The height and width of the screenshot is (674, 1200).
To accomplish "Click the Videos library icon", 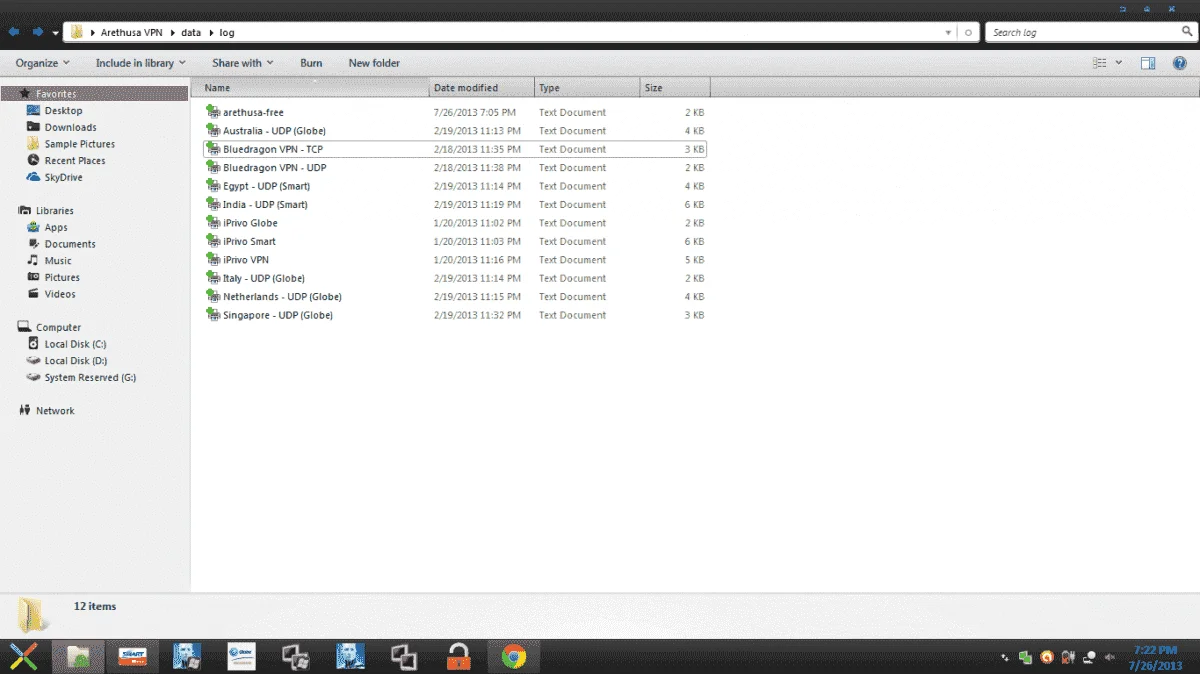I will [34, 294].
